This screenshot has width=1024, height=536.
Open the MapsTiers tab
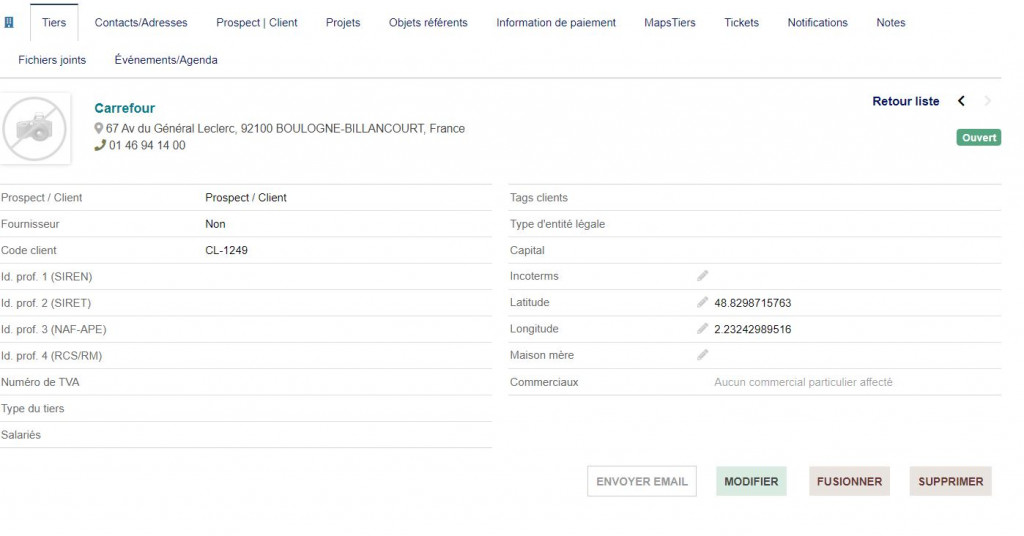tap(670, 22)
